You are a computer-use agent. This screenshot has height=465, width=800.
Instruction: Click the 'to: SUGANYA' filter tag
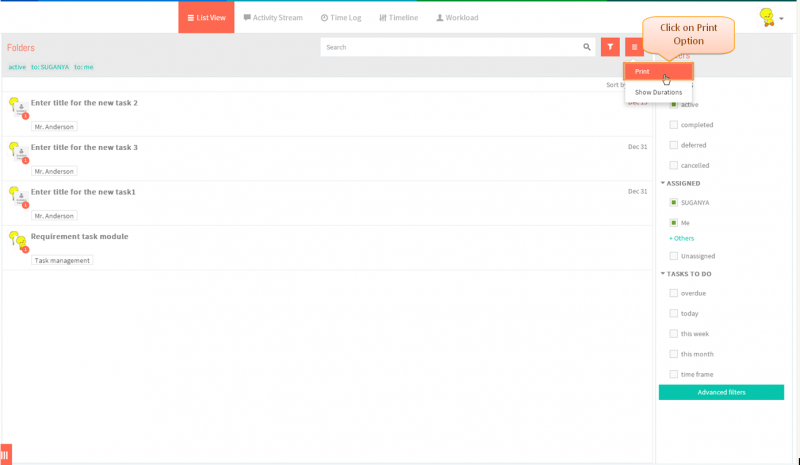coord(50,67)
